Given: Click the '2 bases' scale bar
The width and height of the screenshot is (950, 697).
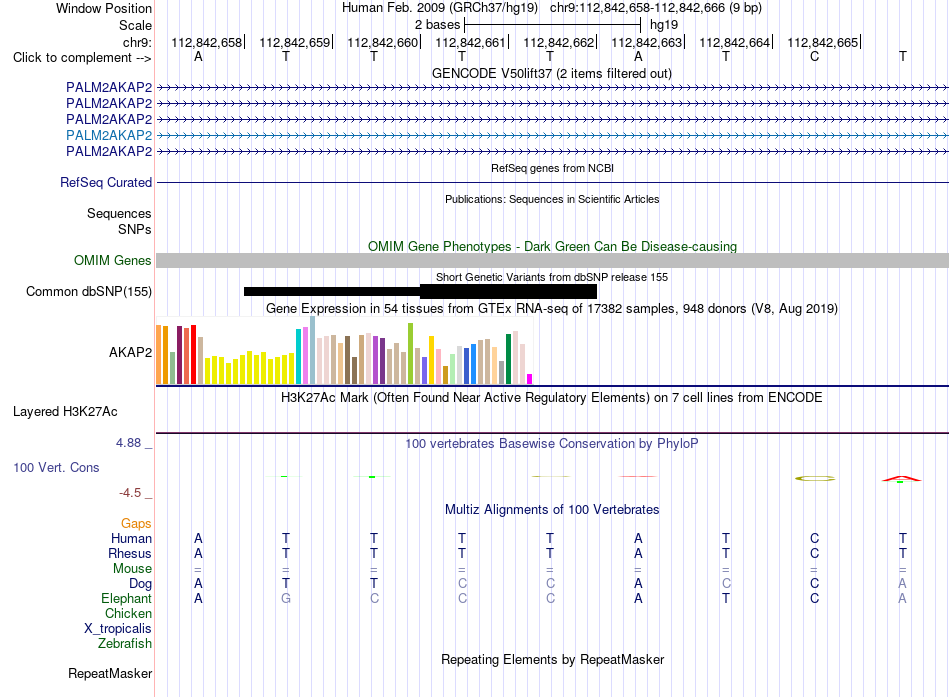Looking at the screenshot, I should [x=552, y=25].
